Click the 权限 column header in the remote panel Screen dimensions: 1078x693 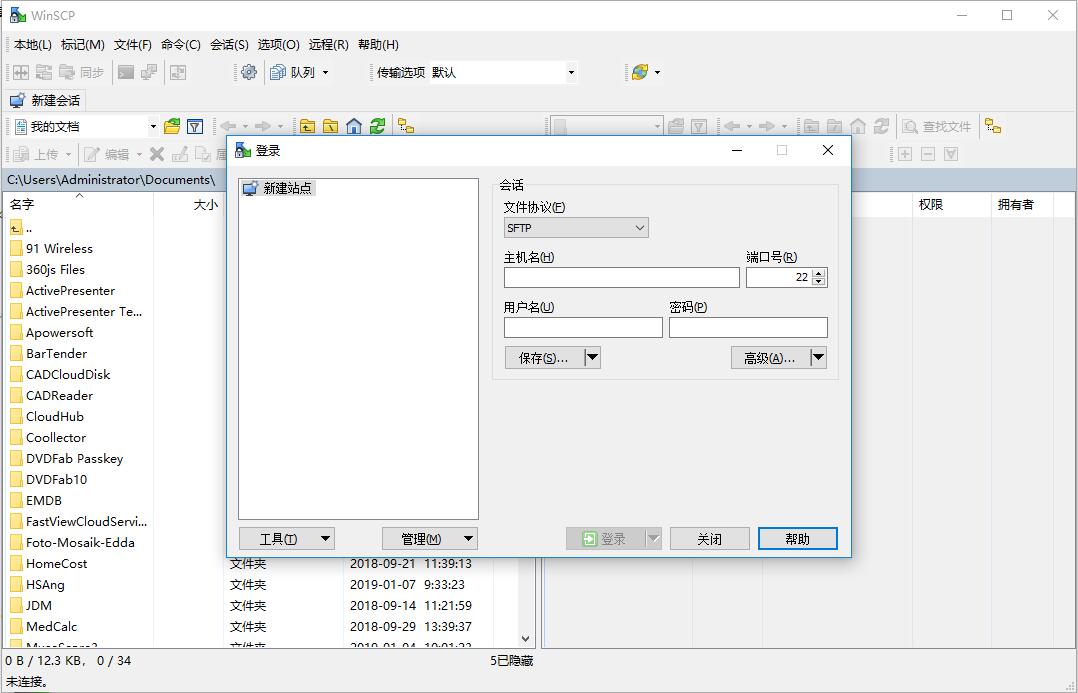[951, 204]
